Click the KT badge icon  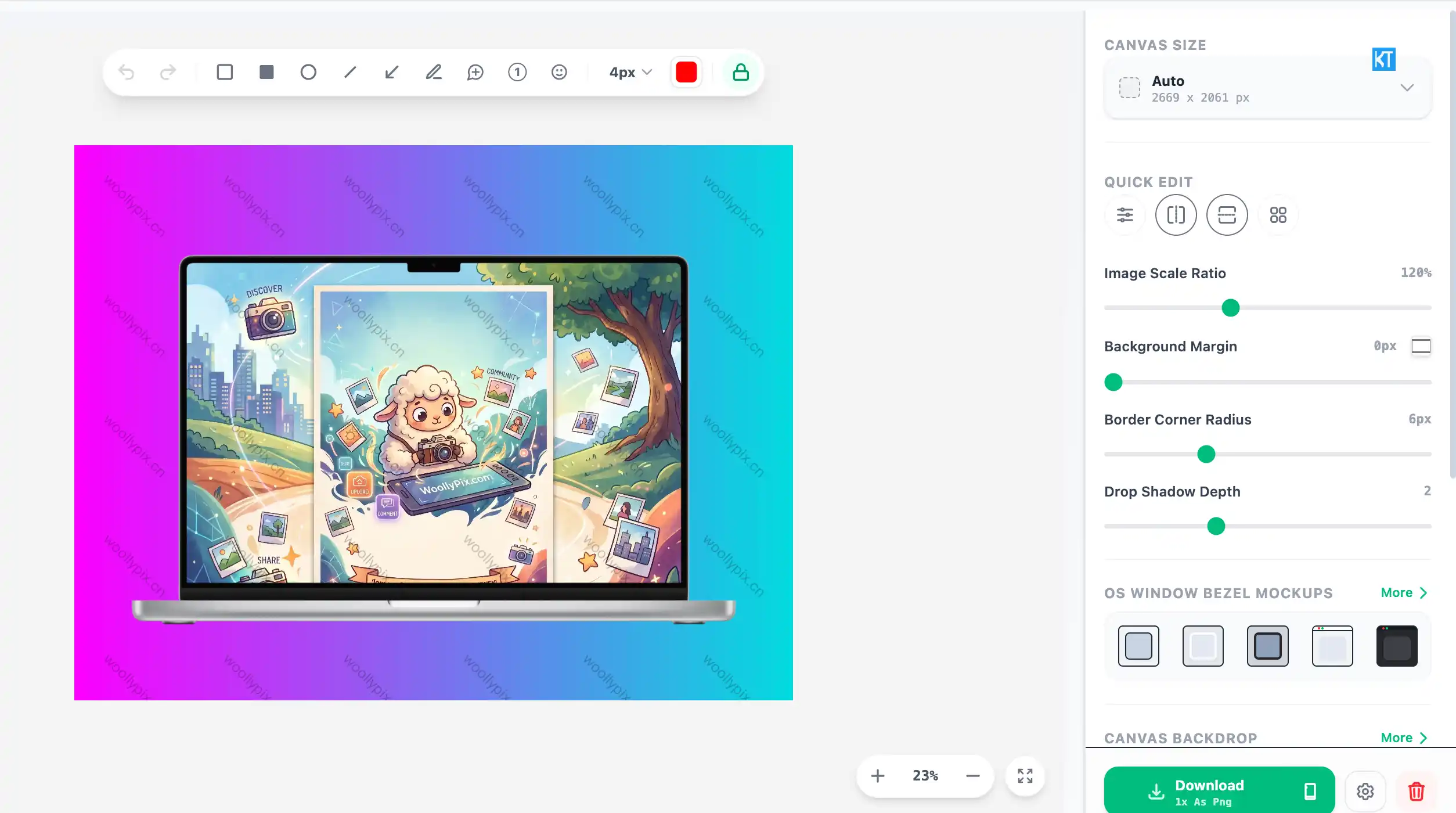pyautogui.click(x=1383, y=59)
